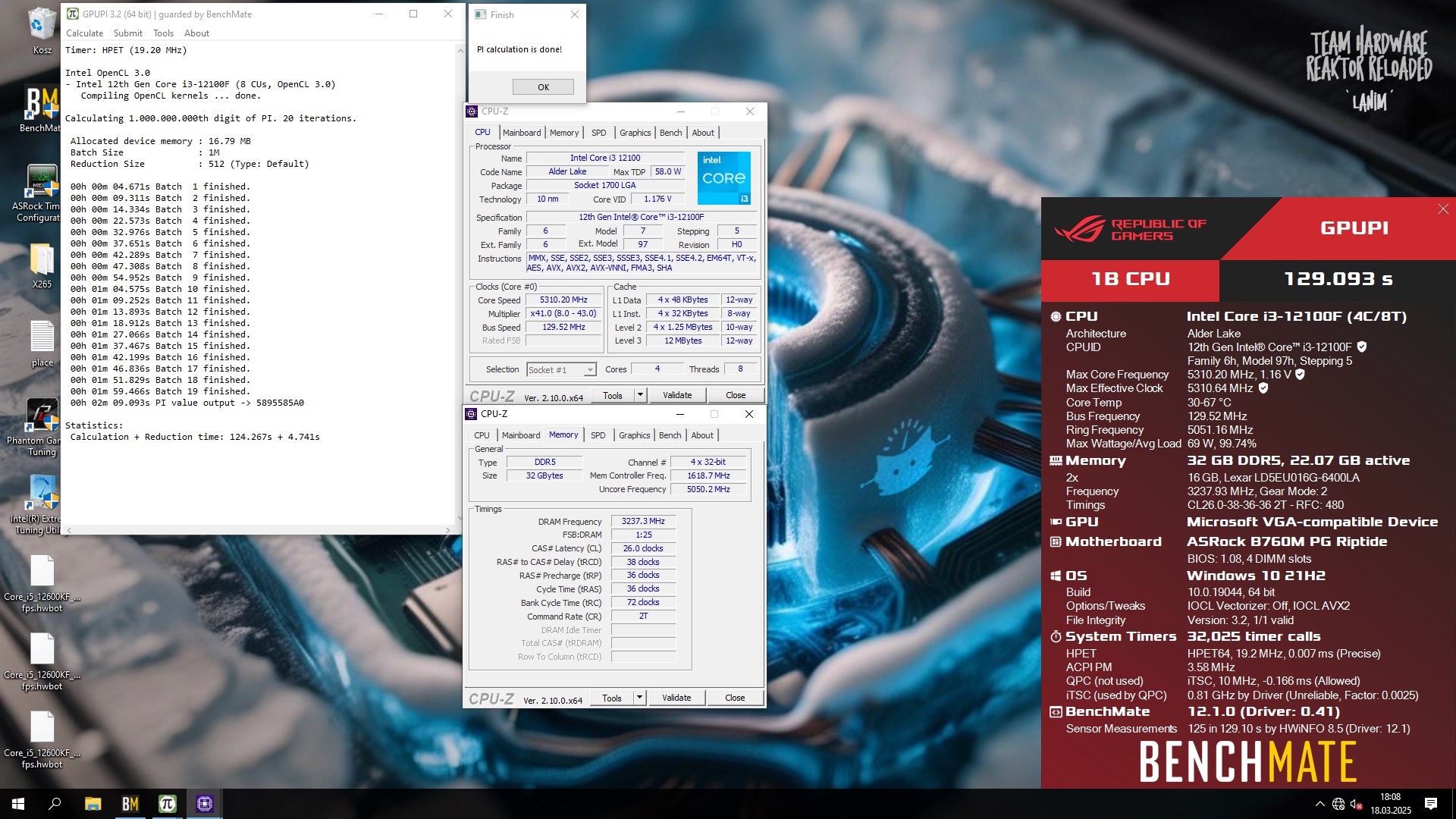Click the top CPU-Z window title icon
Image resolution: width=1456 pixels, height=819 pixels.
(472, 111)
